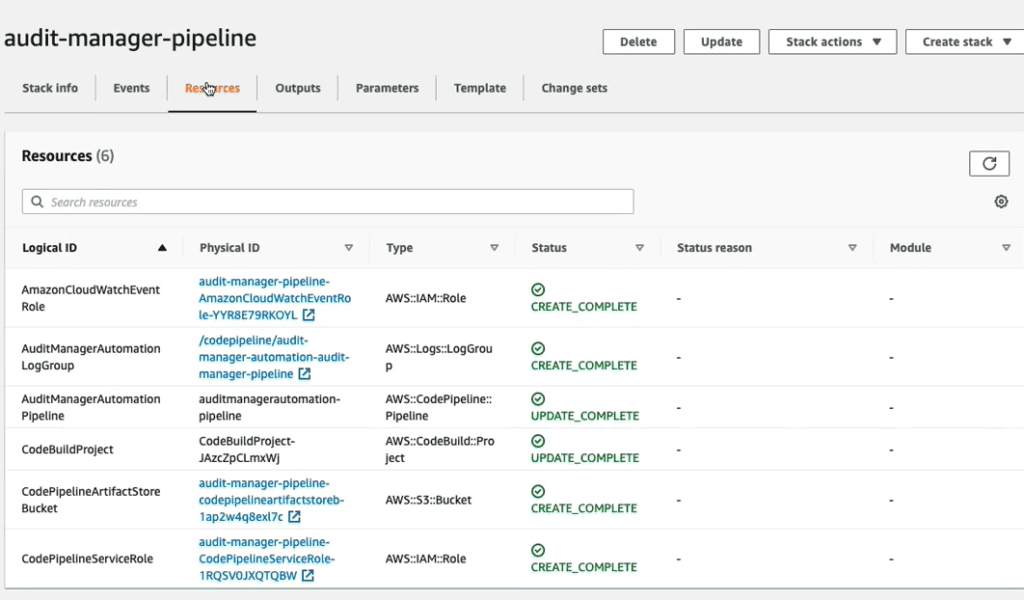The image size is (1024, 600).
Task: Switch to Outputs tab
Action: pyautogui.click(x=298, y=88)
